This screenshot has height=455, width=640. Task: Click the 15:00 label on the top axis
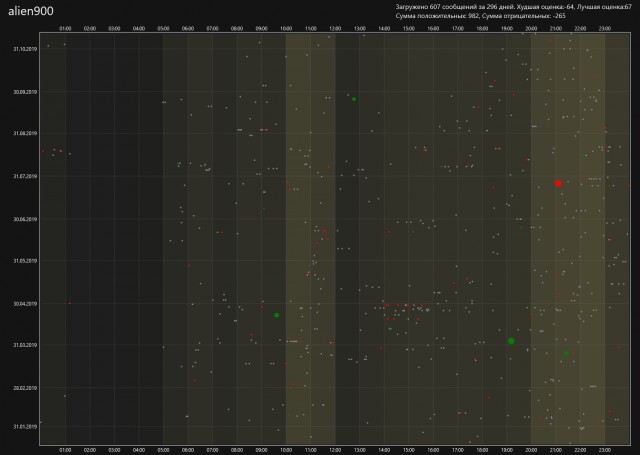pyautogui.click(x=409, y=29)
